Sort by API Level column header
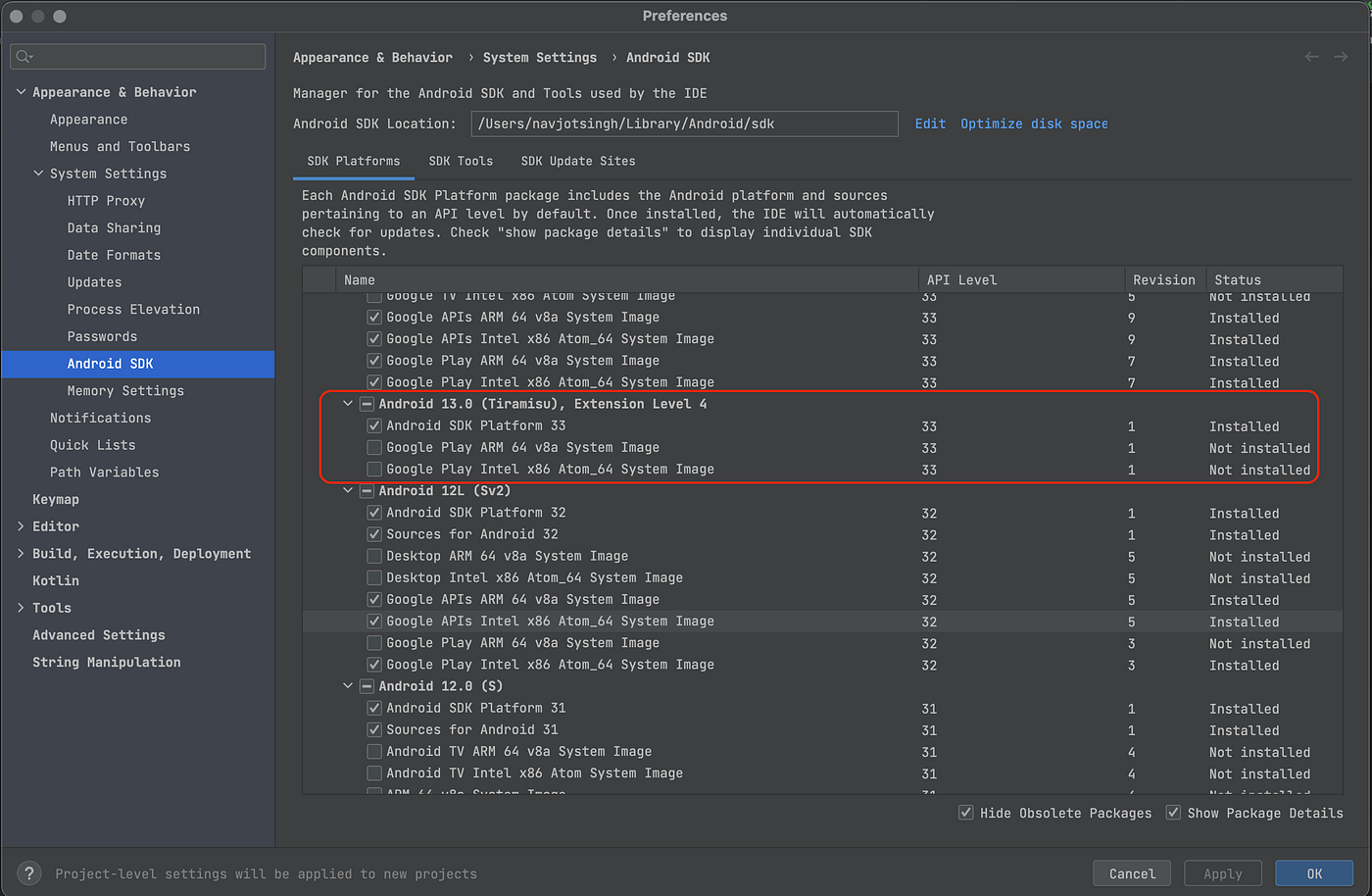Viewport: 1372px width, 896px height. [x=1020, y=279]
